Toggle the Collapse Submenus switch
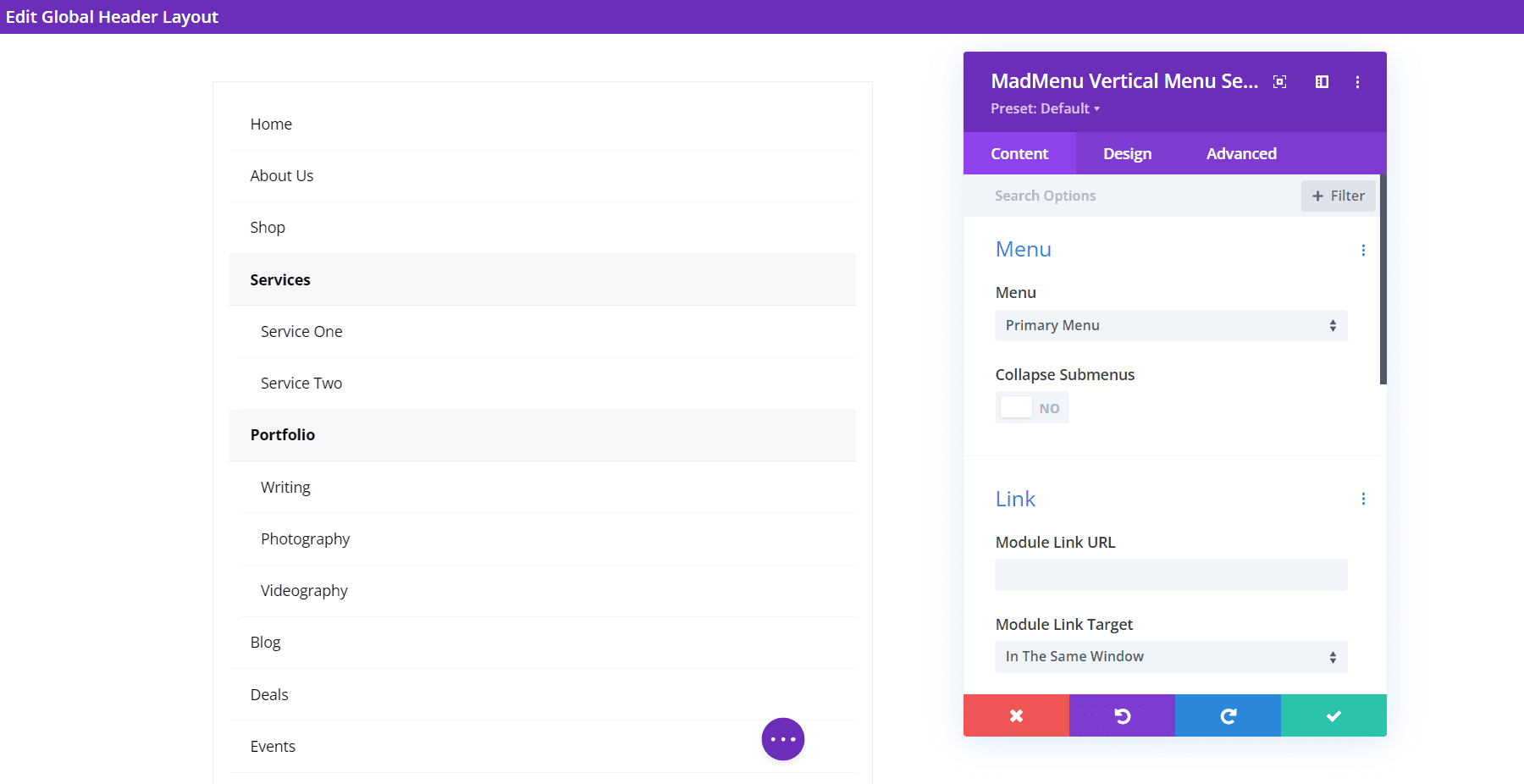 click(x=1032, y=408)
